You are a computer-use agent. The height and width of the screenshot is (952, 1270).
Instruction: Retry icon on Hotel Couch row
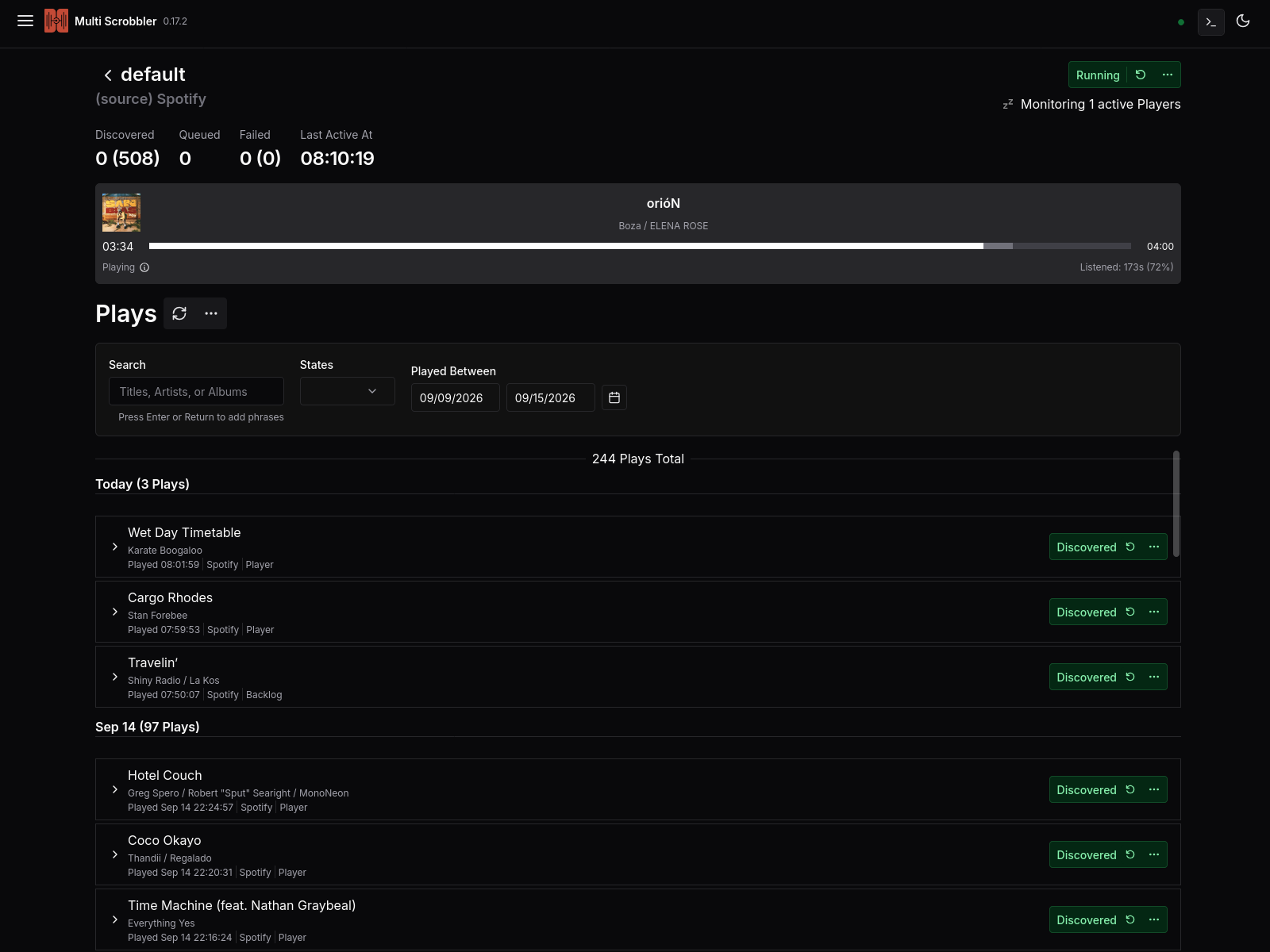pyautogui.click(x=1130, y=789)
